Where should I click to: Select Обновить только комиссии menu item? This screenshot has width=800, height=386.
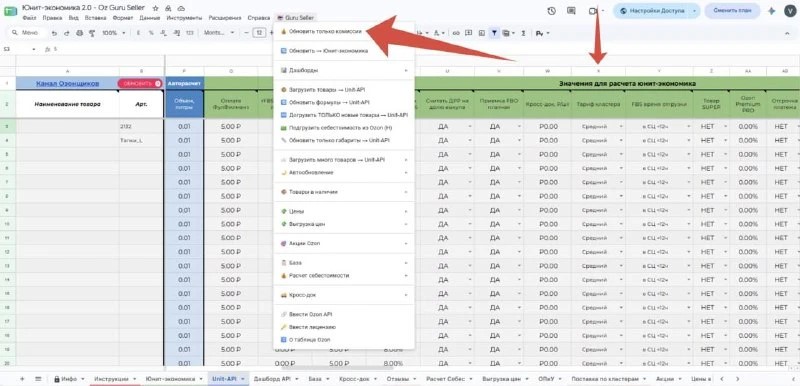tap(344, 31)
